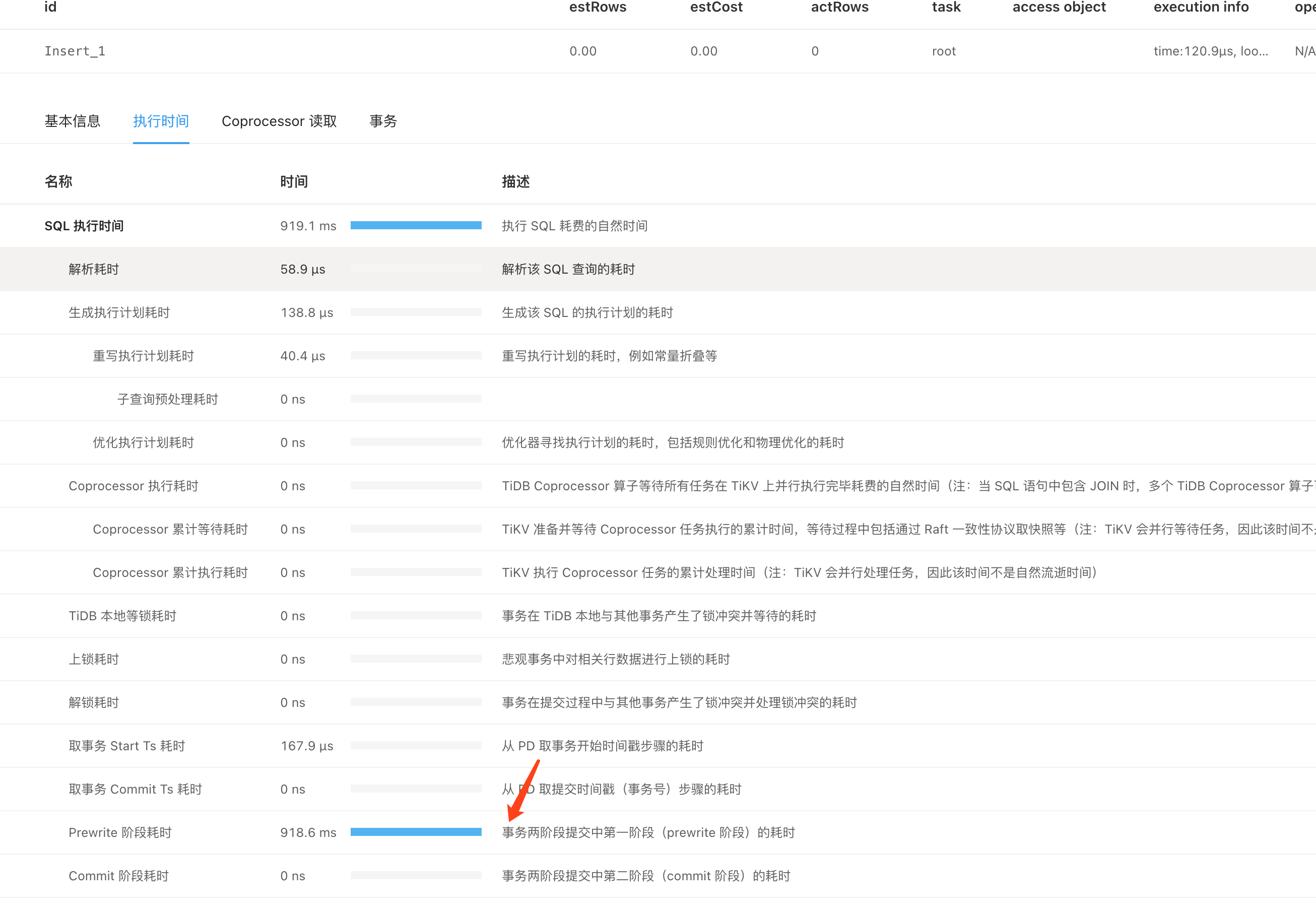Click the access object column header

1060,7
